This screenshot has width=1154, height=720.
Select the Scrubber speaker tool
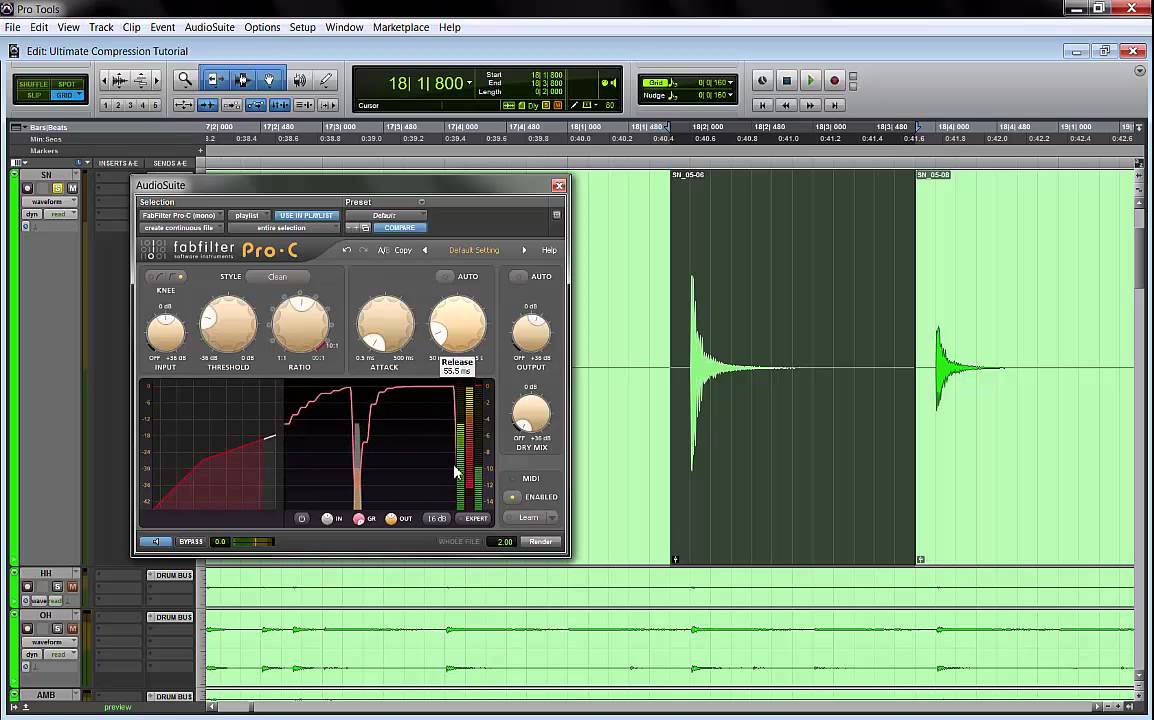[x=300, y=80]
